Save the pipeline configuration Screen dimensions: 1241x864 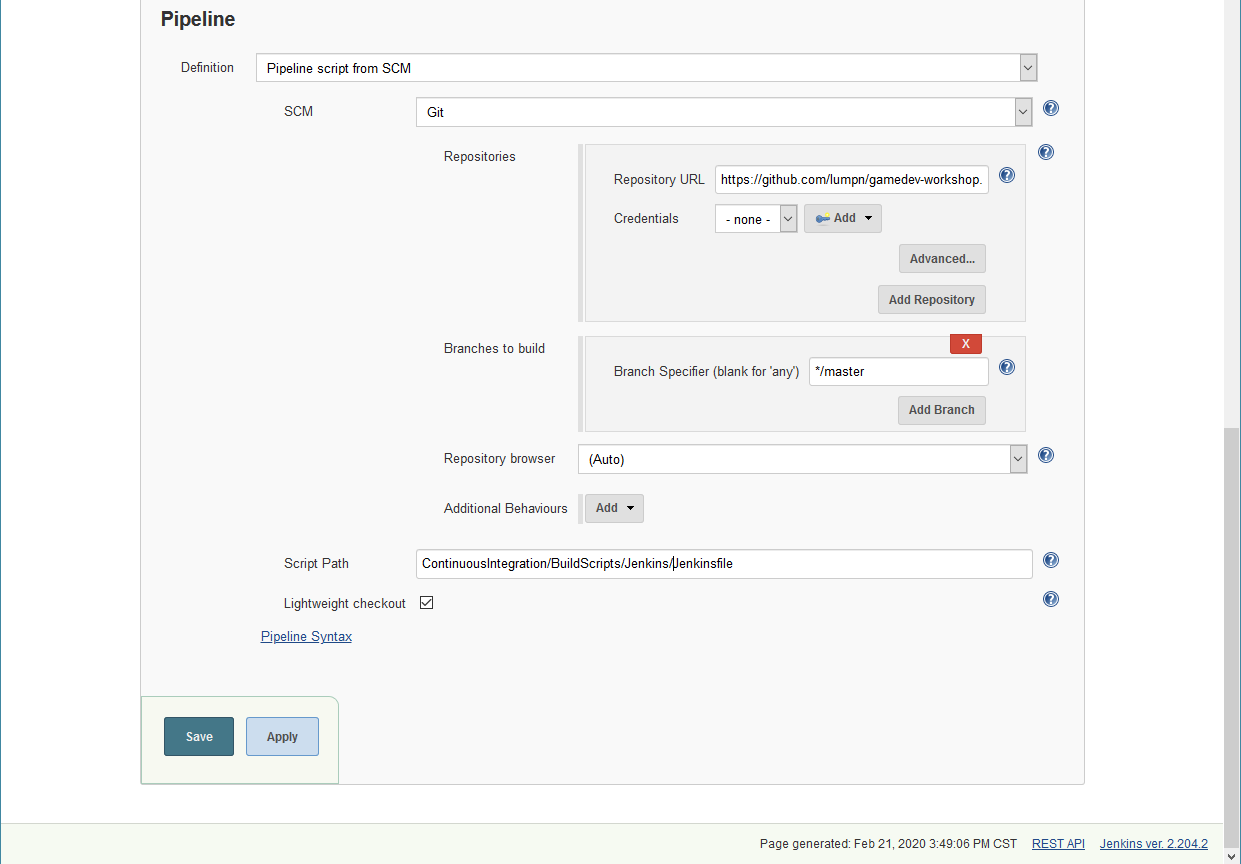(x=199, y=736)
